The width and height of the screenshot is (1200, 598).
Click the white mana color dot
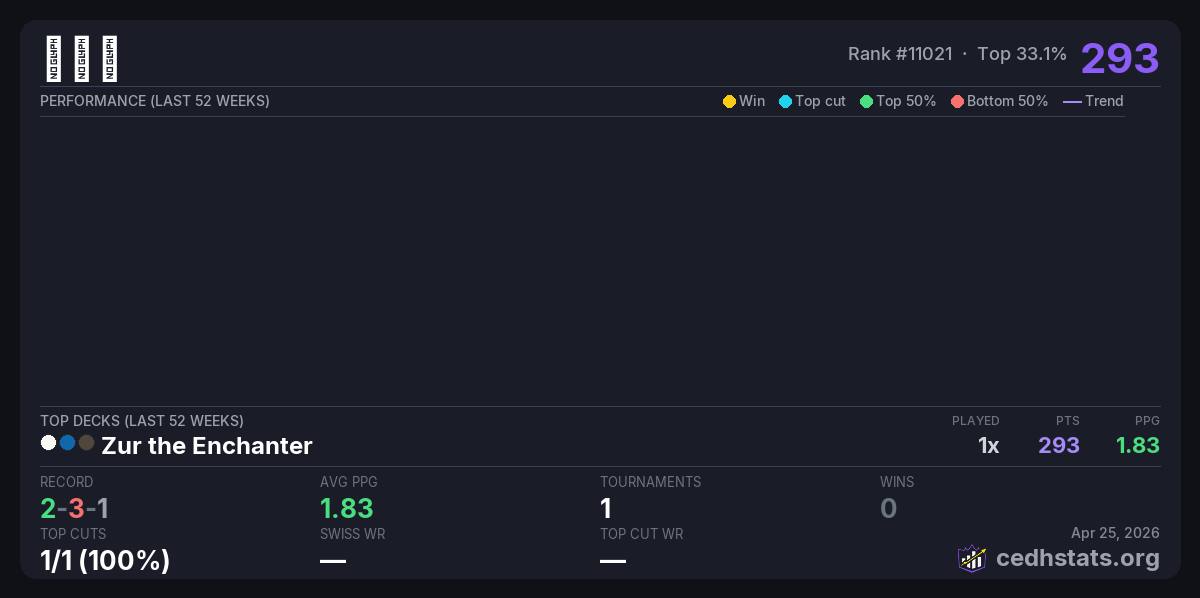[x=48, y=443]
